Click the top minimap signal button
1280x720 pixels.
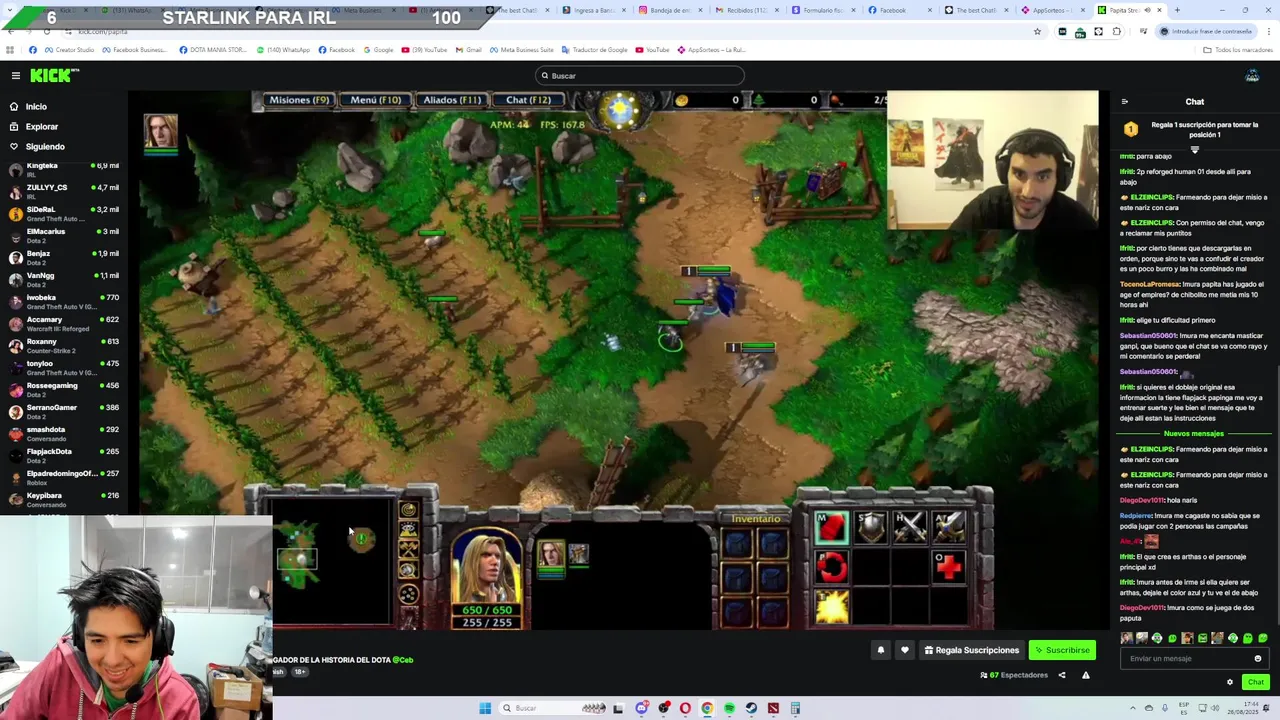pos(408,510)
